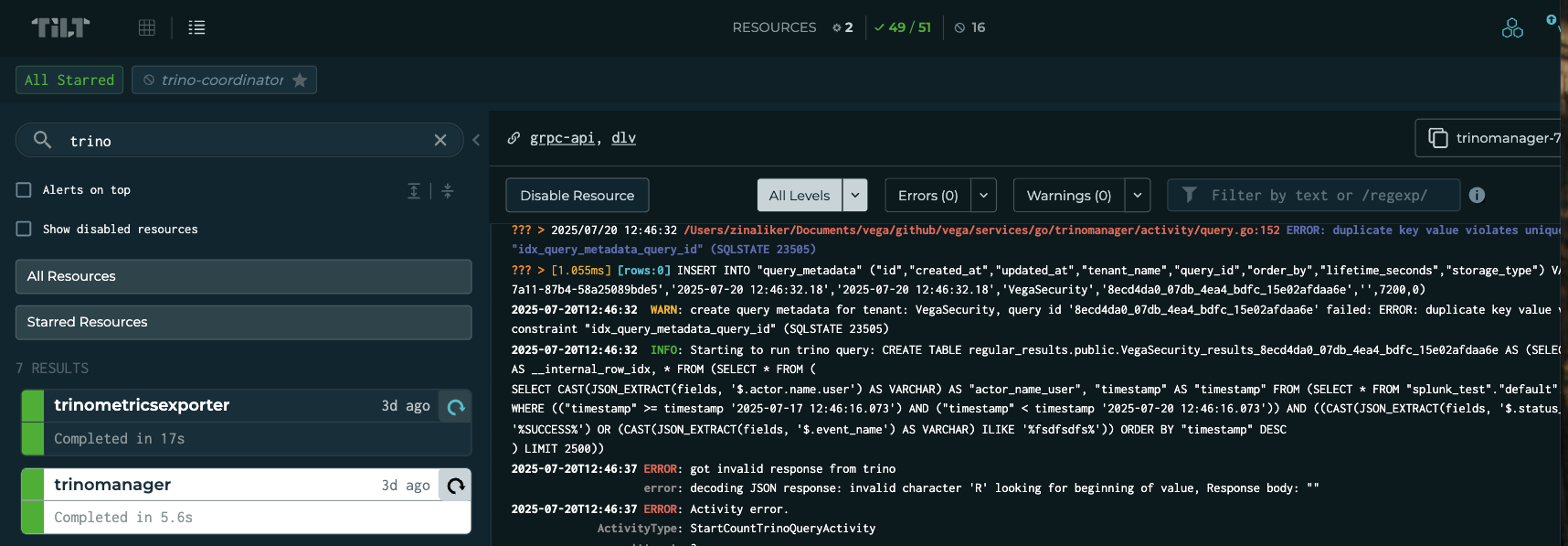Select the trinometricsexporter resource row
This screenshot has width=1568, height=546.
[x=246, y=423]
